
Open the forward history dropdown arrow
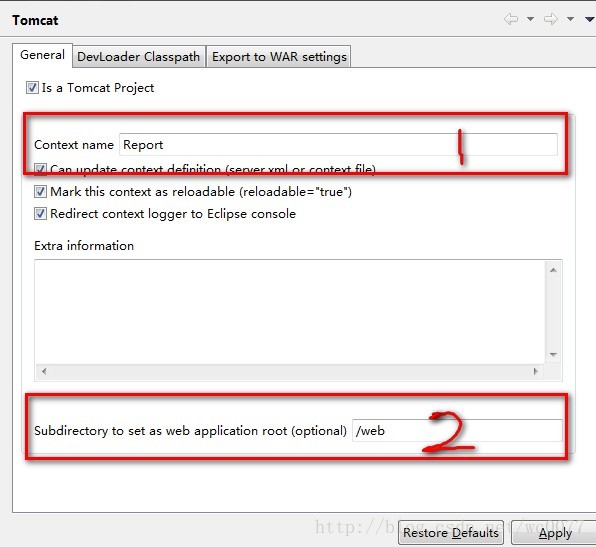pyautogui.click(x=571, y=19)
